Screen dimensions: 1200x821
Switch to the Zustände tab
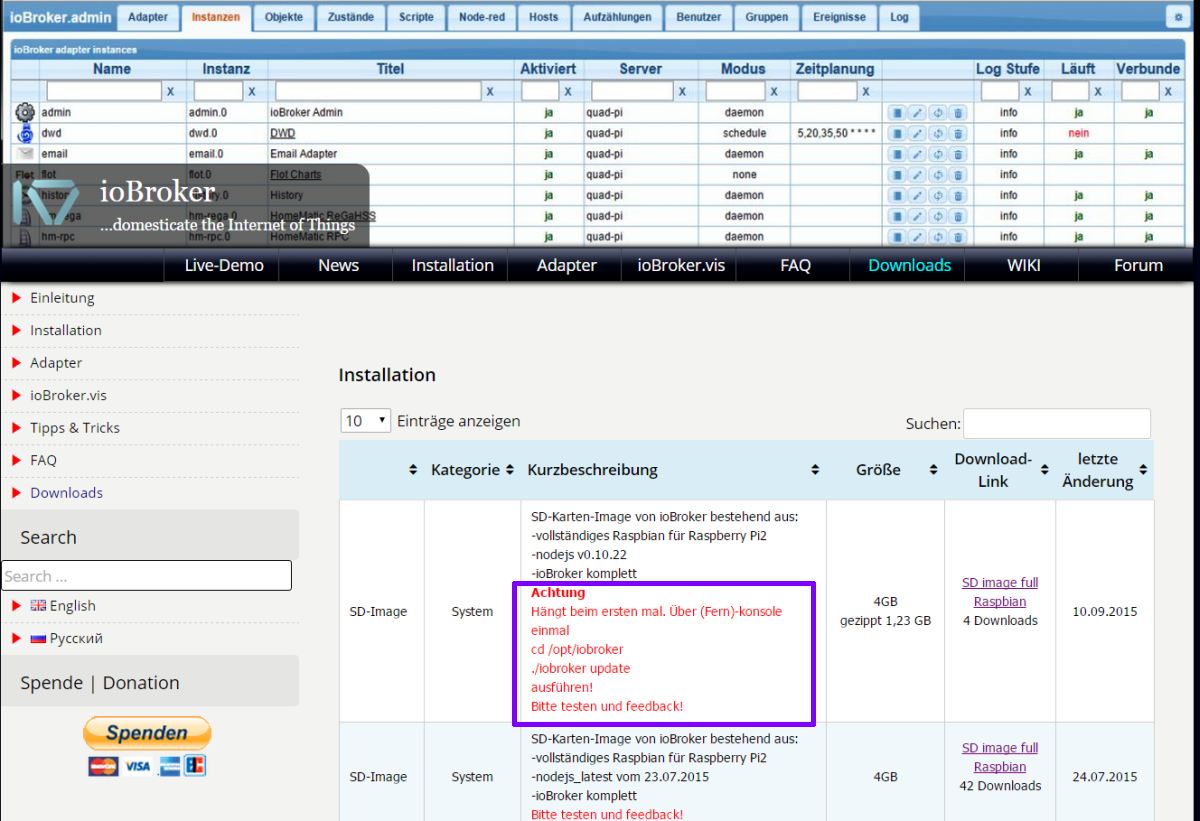349,17
